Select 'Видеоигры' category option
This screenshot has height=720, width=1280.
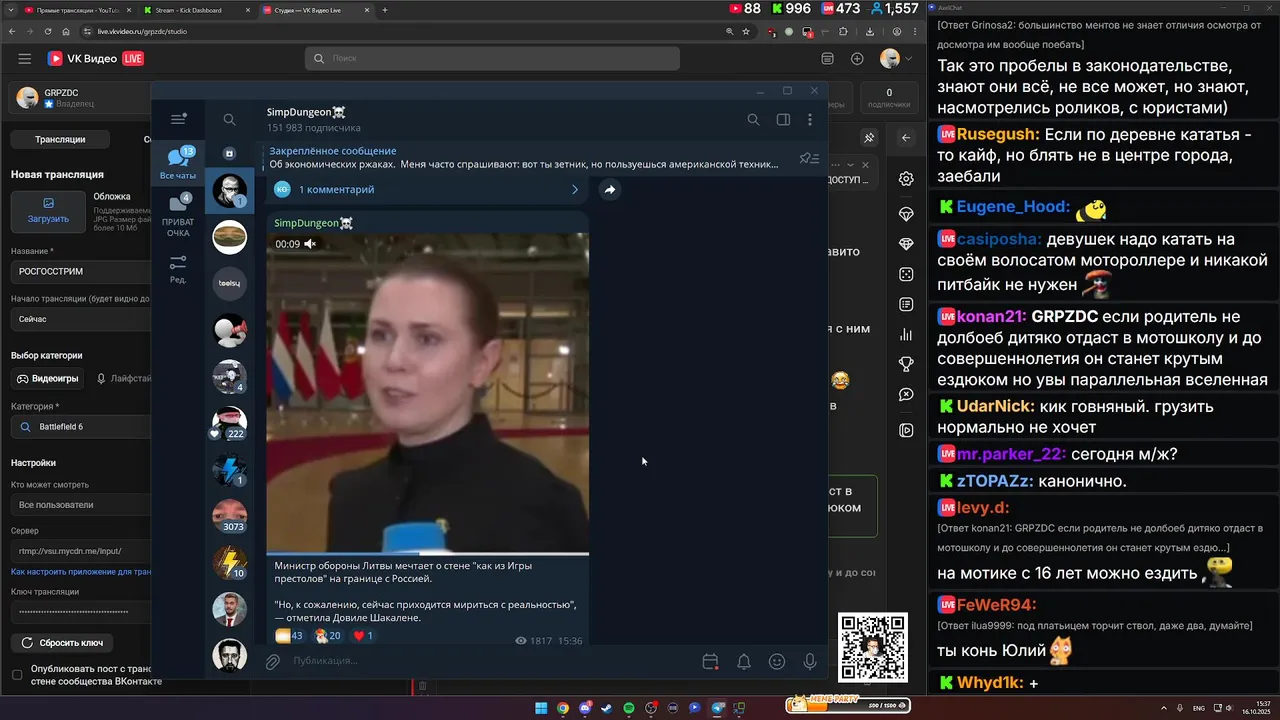tap(47, 379)
